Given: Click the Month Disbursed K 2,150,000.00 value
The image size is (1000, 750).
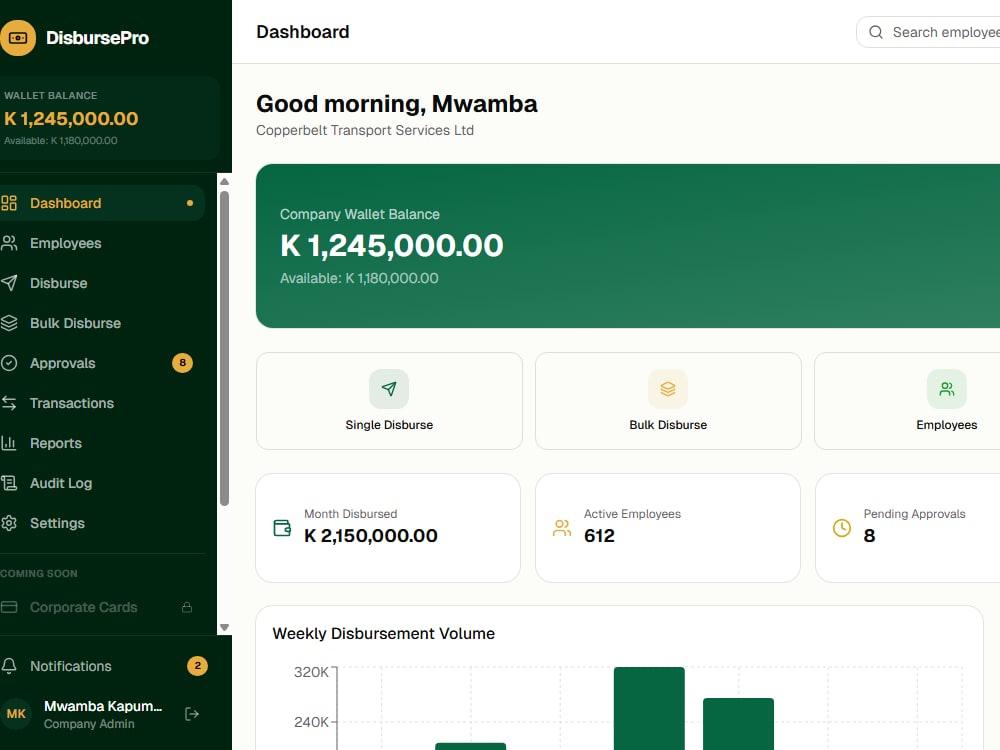Looking at the screenshot, I should [x=371, y=536].
